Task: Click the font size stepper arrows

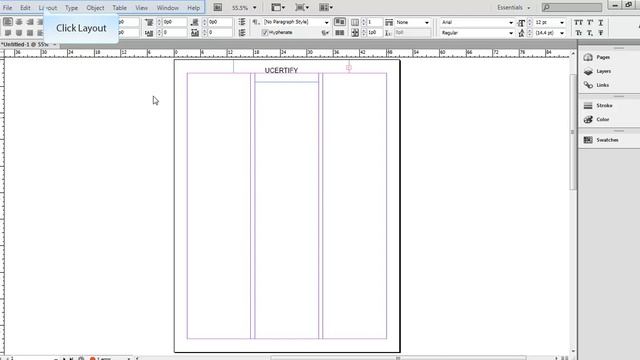Action: tap(530, 22)
